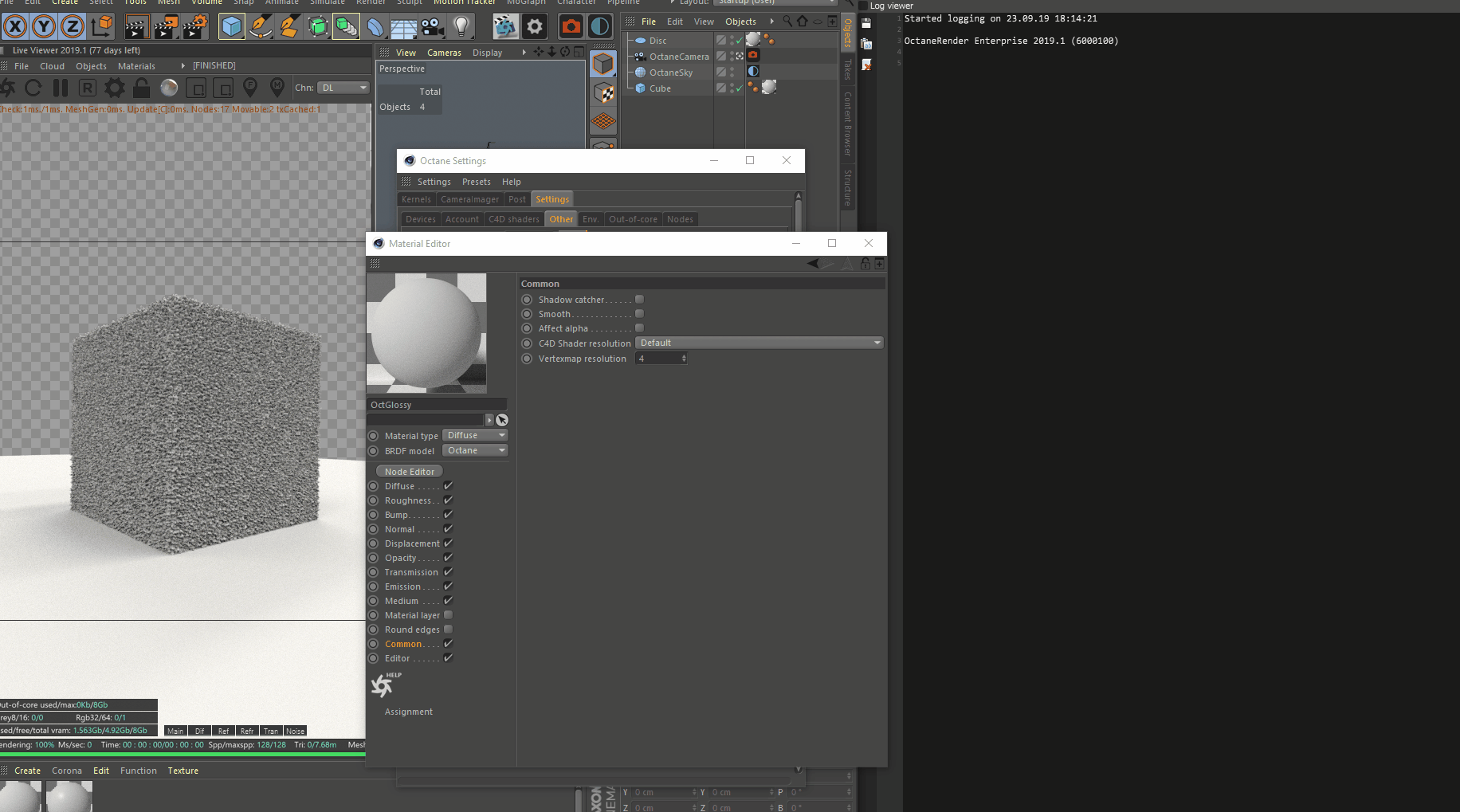Click the Cloner array generator icon

pyautogui.click(x=346, y=26)
